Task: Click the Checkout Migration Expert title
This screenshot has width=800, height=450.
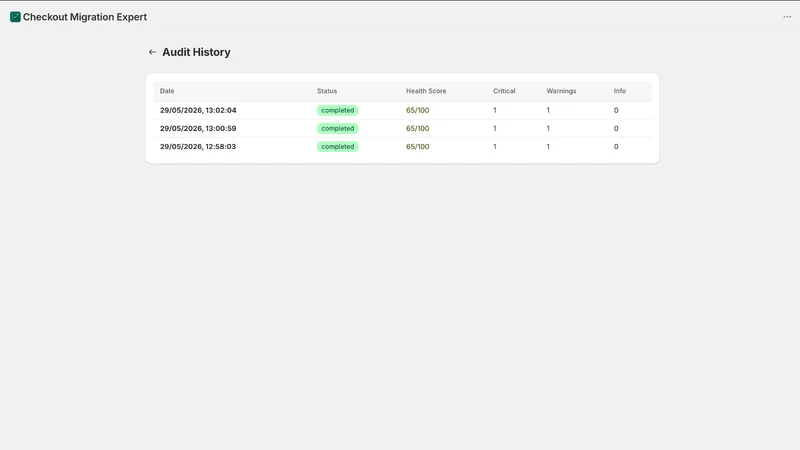Action: [85, 17]
